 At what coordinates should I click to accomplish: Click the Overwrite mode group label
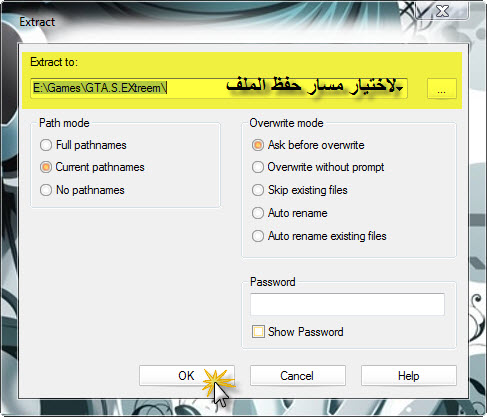tap(286, 123)
